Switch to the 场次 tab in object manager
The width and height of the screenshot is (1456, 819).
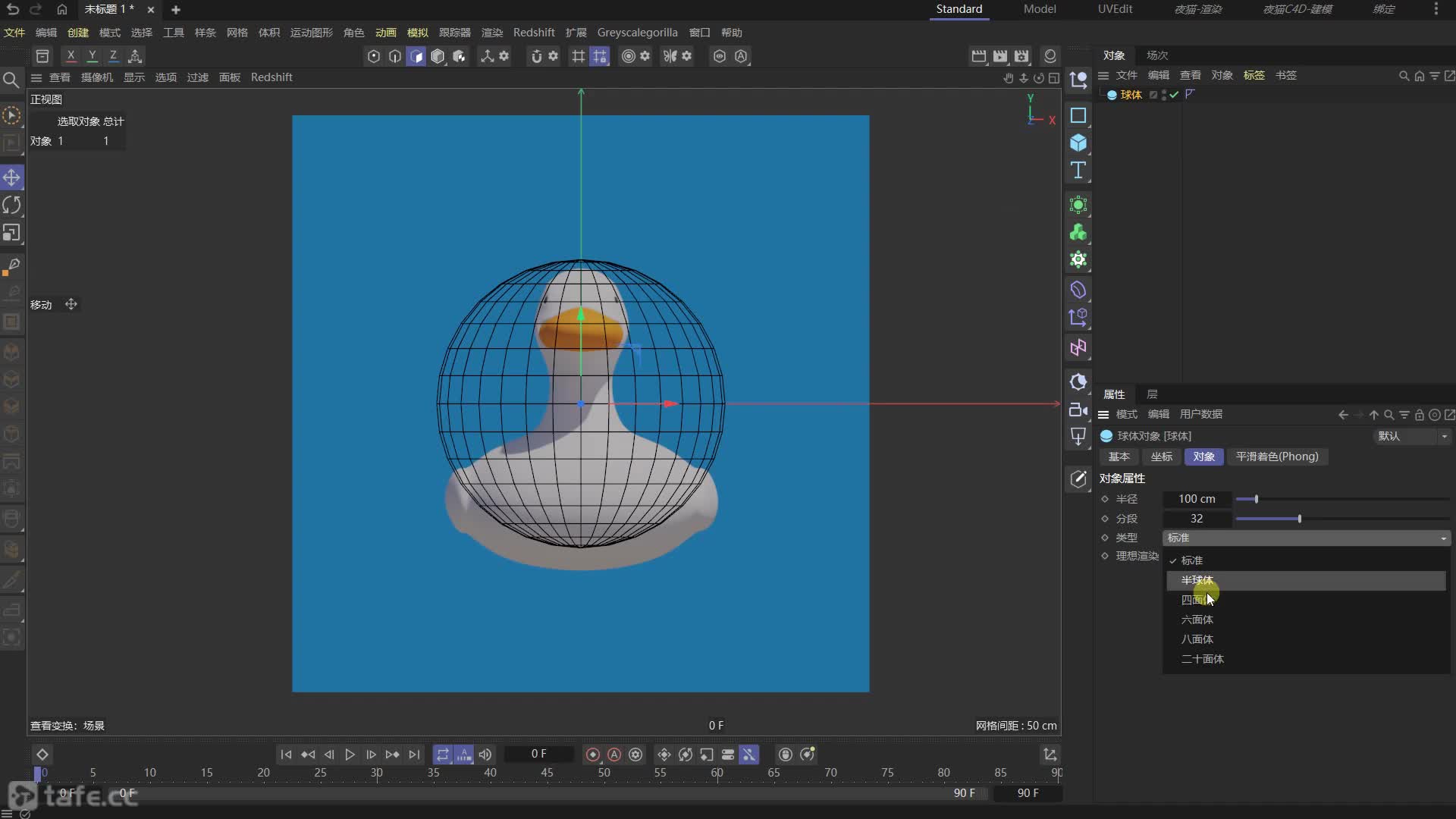[1157, 55]
